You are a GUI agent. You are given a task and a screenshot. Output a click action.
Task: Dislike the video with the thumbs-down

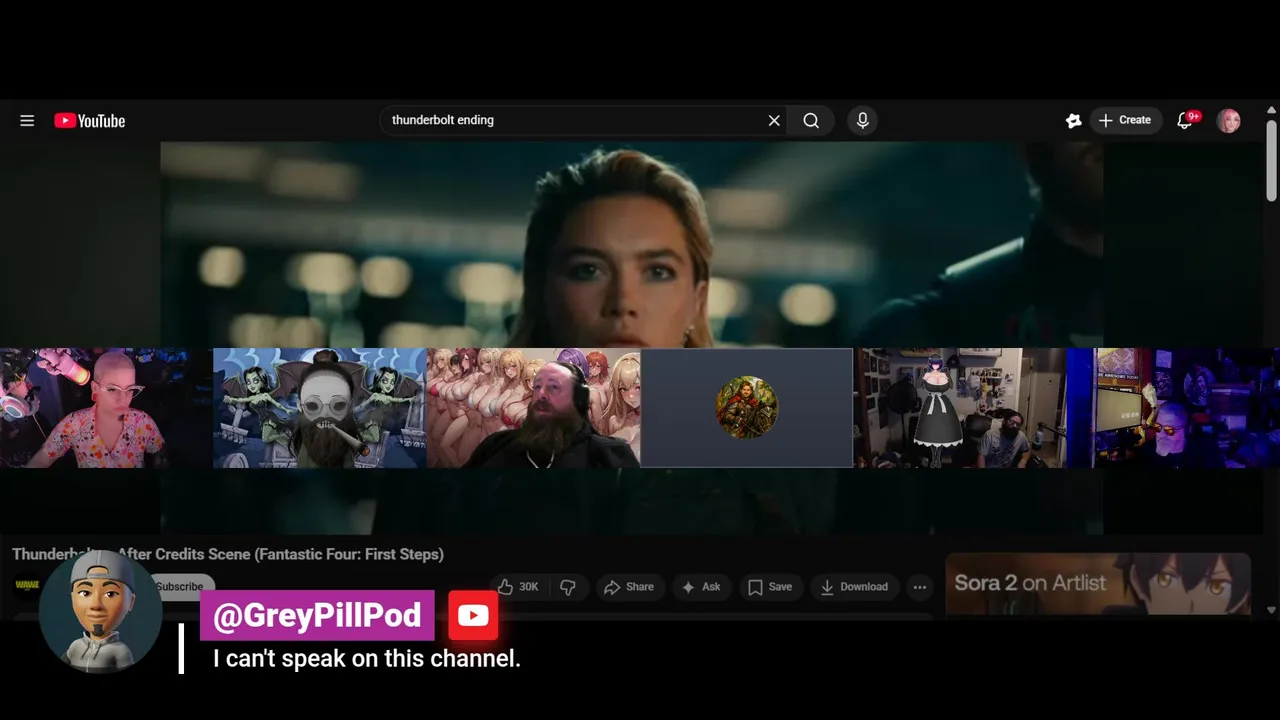pyautogui.click(x=567, y=587)
